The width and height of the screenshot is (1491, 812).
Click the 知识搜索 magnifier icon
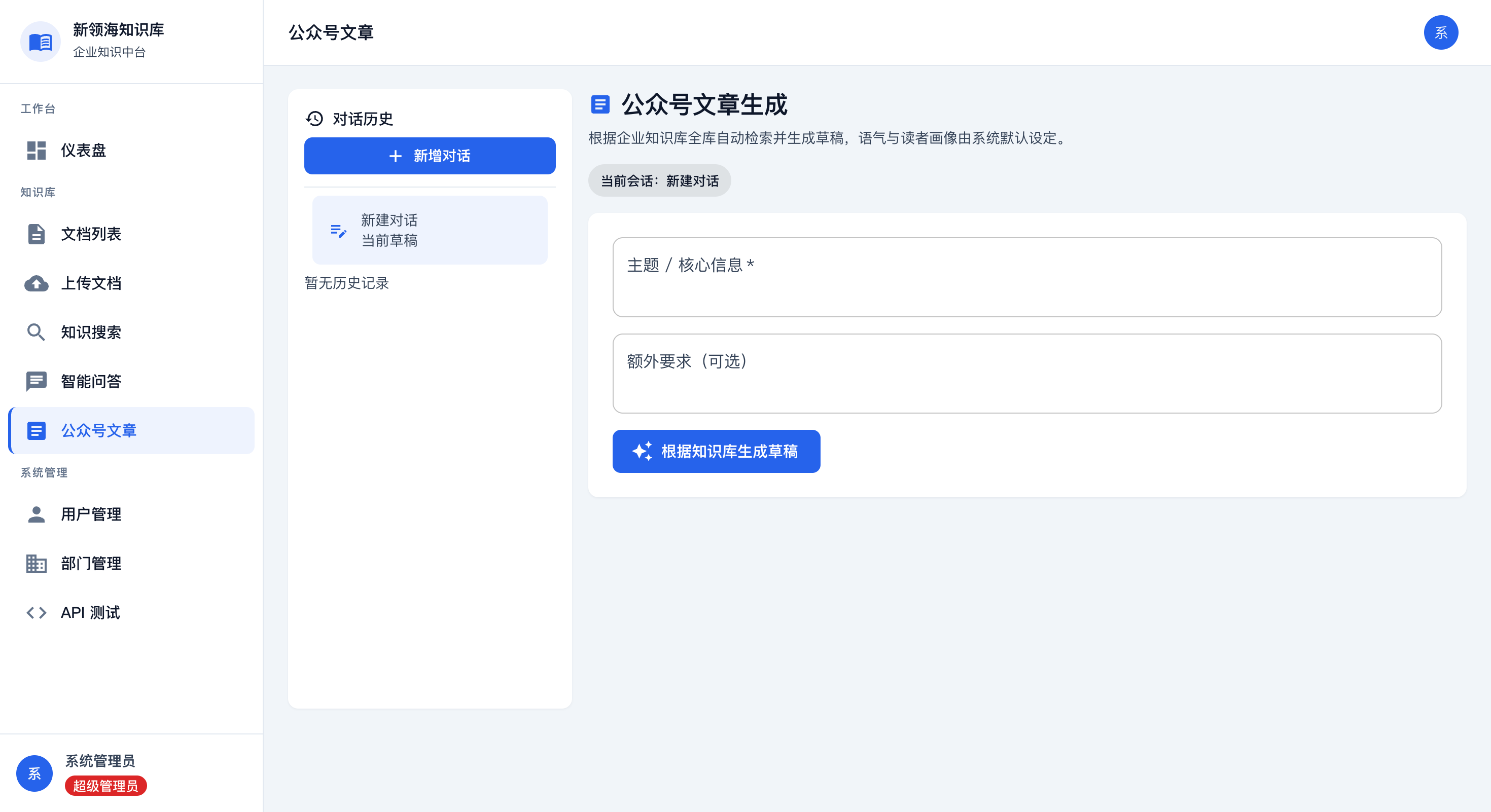tap(36, 333)
